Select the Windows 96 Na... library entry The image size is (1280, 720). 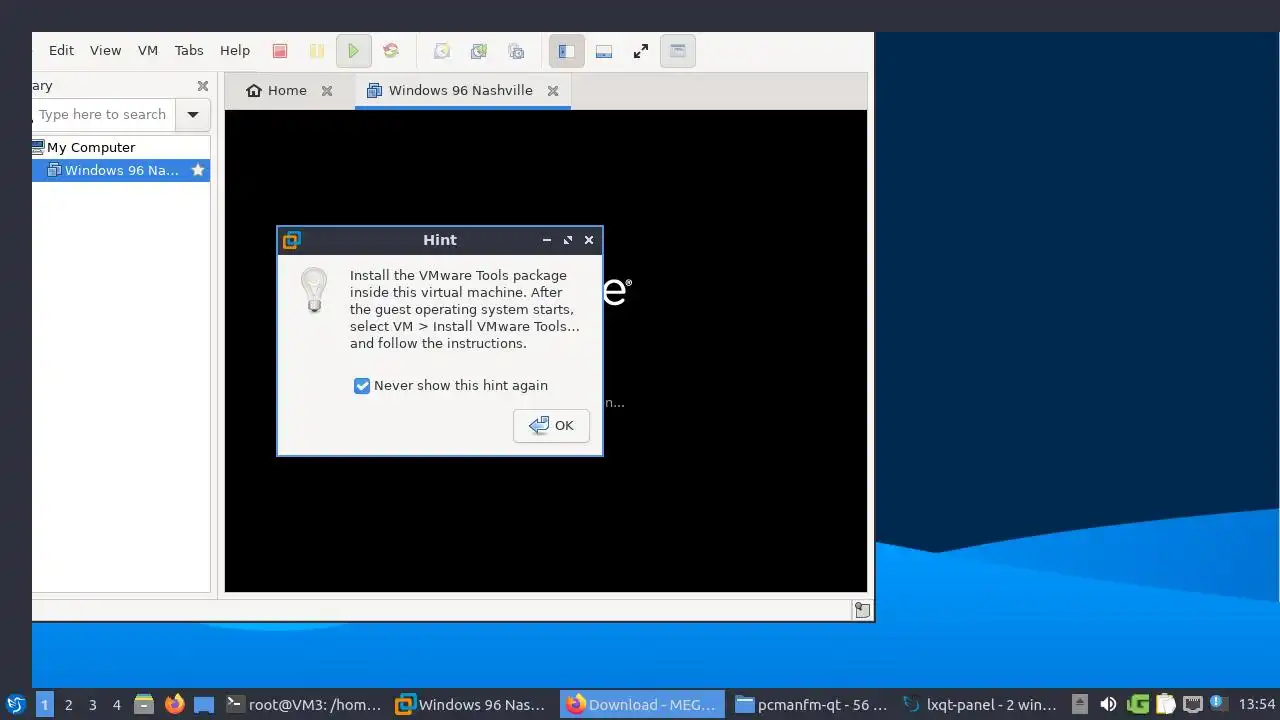click(x=121, y=170)
